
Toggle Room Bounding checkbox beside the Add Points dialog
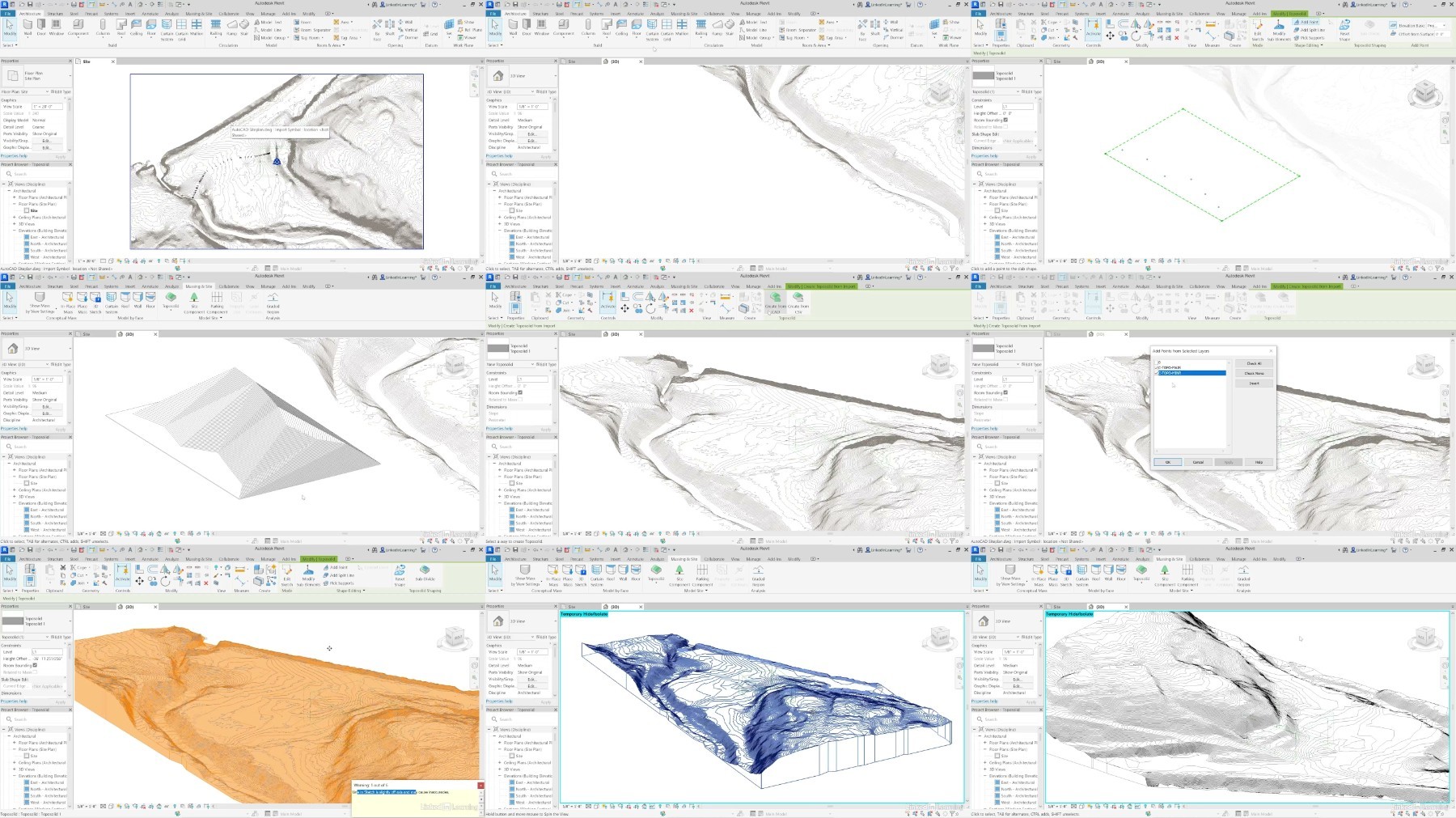tap(1005, 393)
